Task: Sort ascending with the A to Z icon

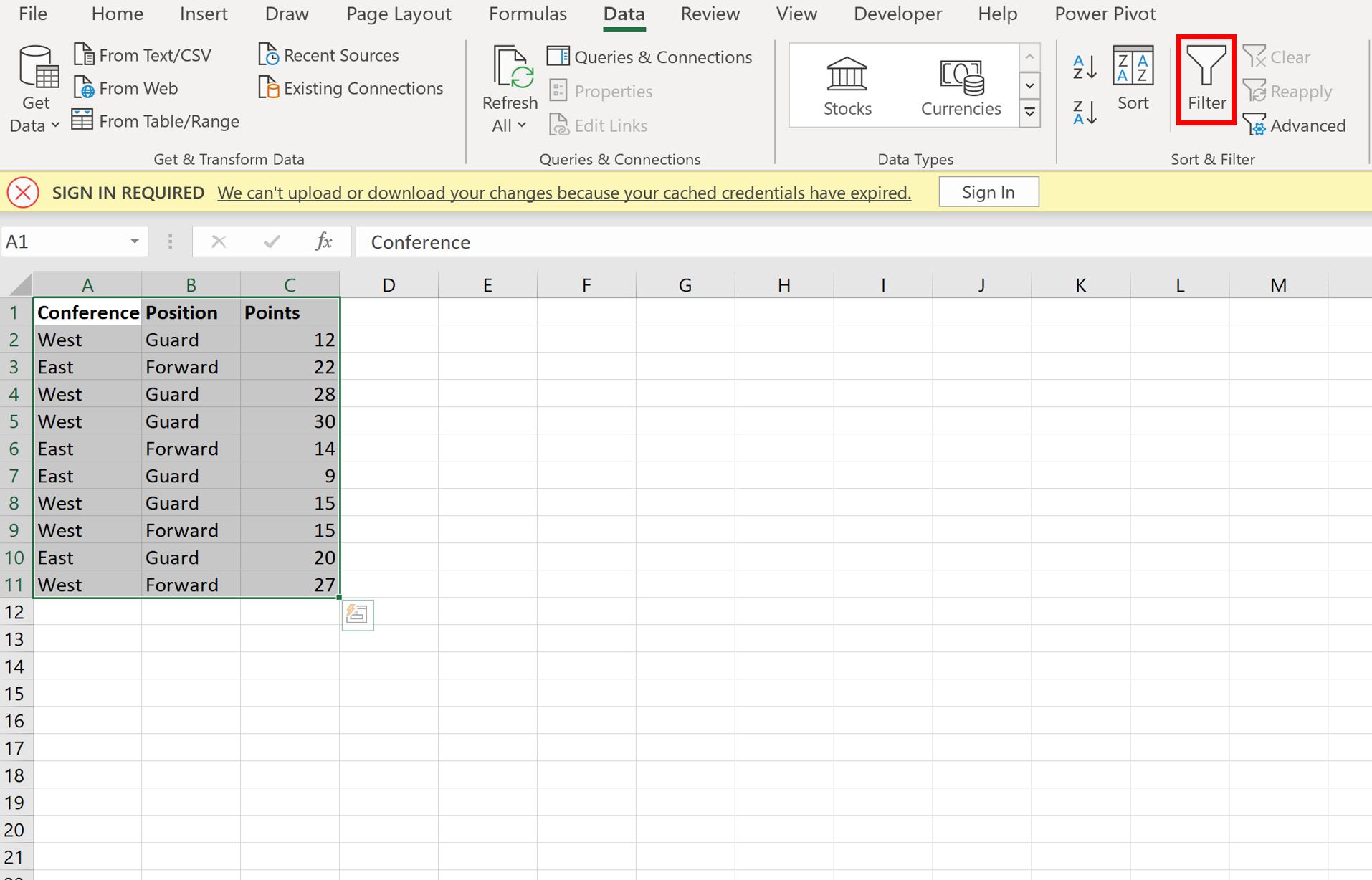Action: [1085, 67]
